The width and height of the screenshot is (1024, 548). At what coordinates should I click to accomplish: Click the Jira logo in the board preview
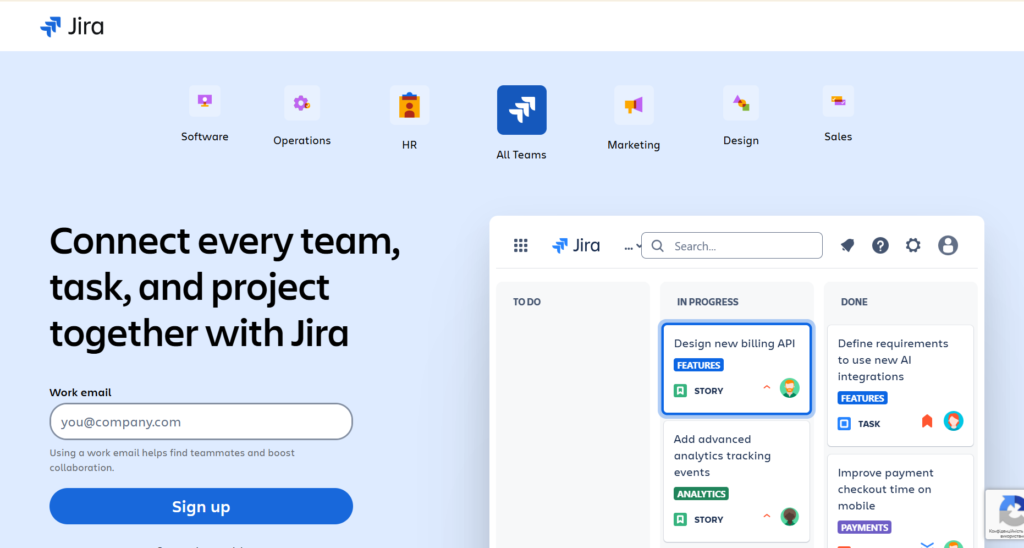click(x=576, y=246)
